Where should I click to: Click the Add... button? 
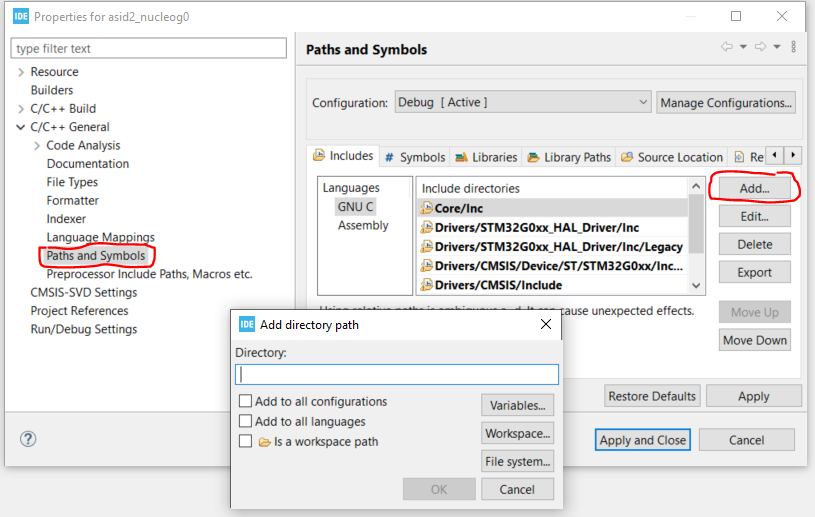click(x=755, y=188)
